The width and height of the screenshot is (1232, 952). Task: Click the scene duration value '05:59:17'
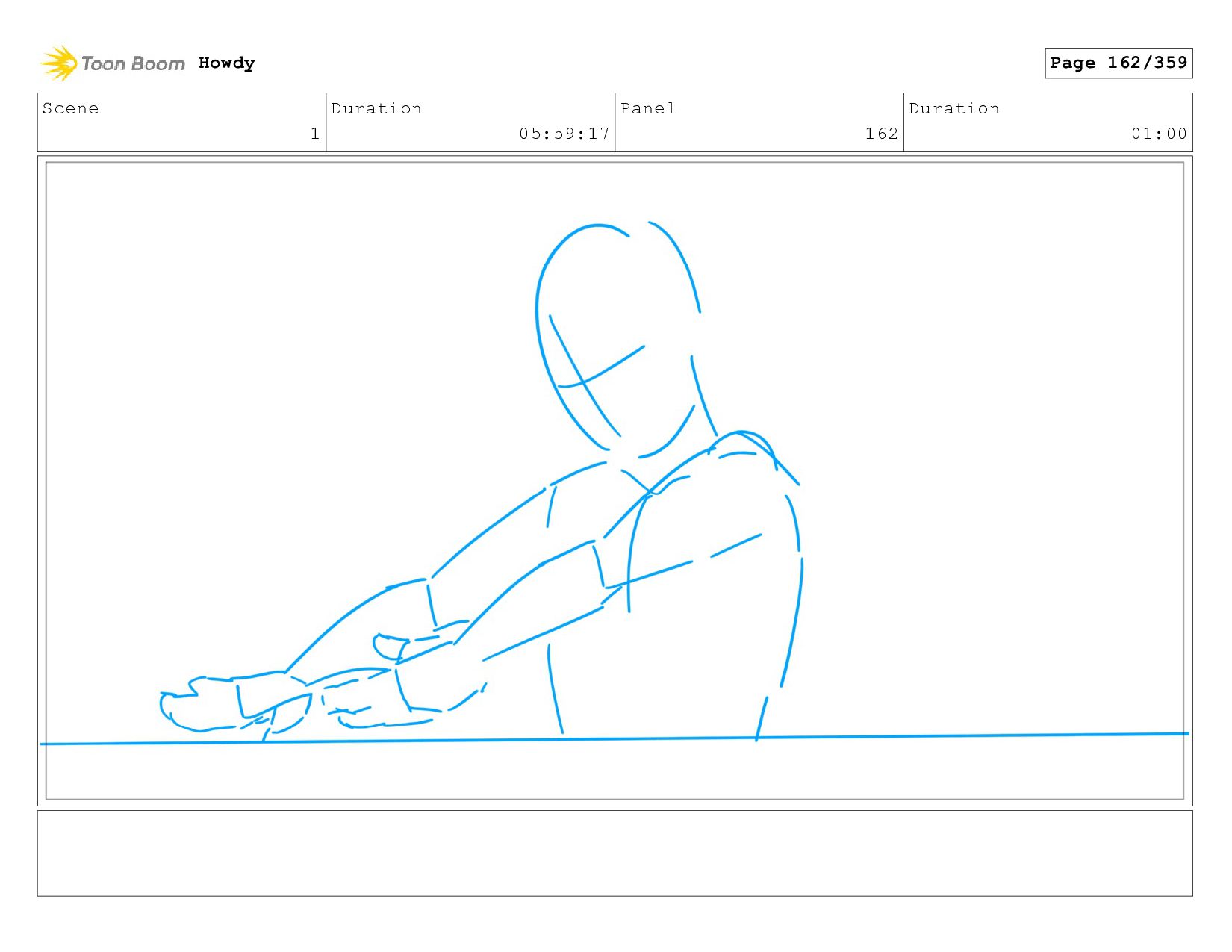pyautogui.click(x=564, y=134)
